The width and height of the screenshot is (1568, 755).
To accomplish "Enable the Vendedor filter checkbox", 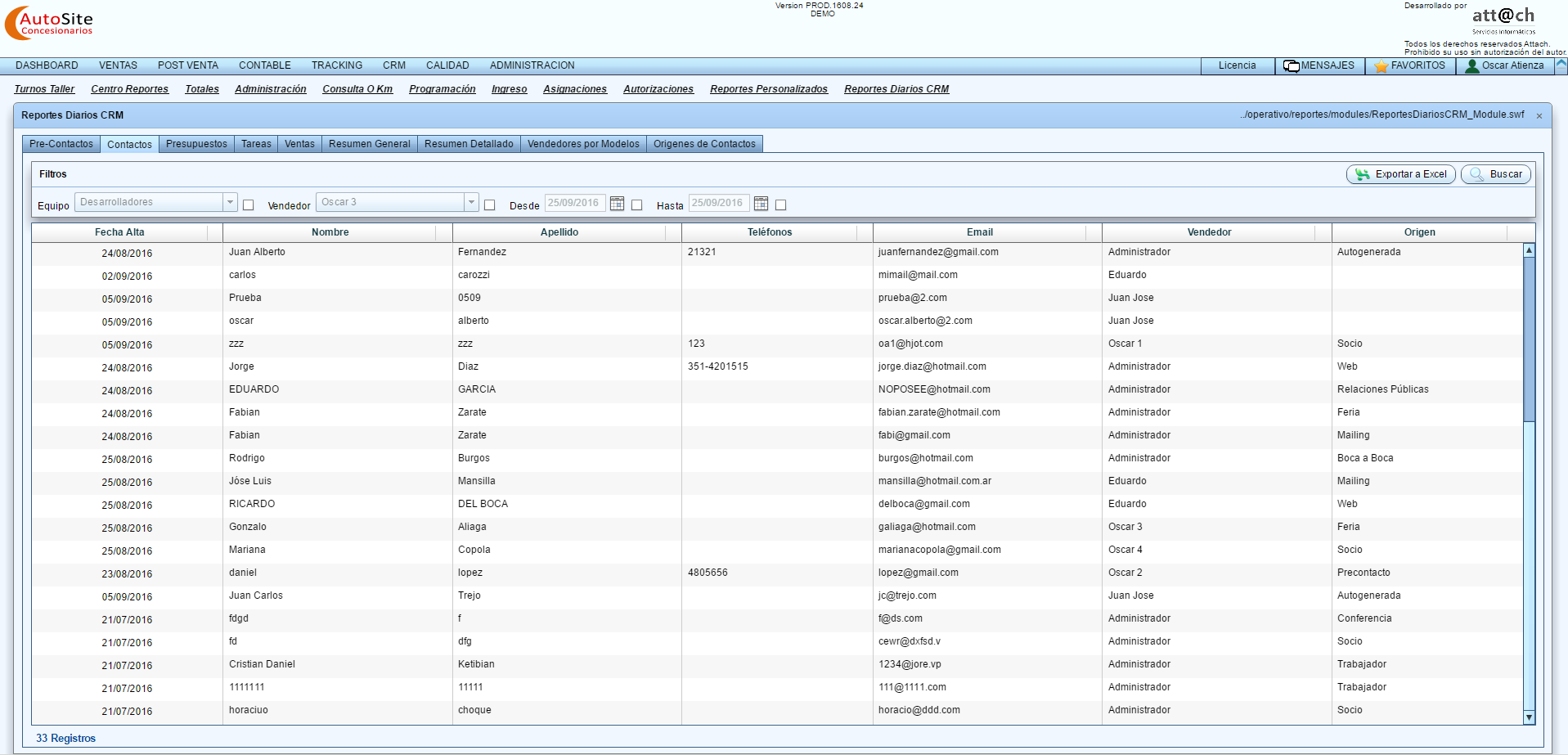I will (490, 205).
